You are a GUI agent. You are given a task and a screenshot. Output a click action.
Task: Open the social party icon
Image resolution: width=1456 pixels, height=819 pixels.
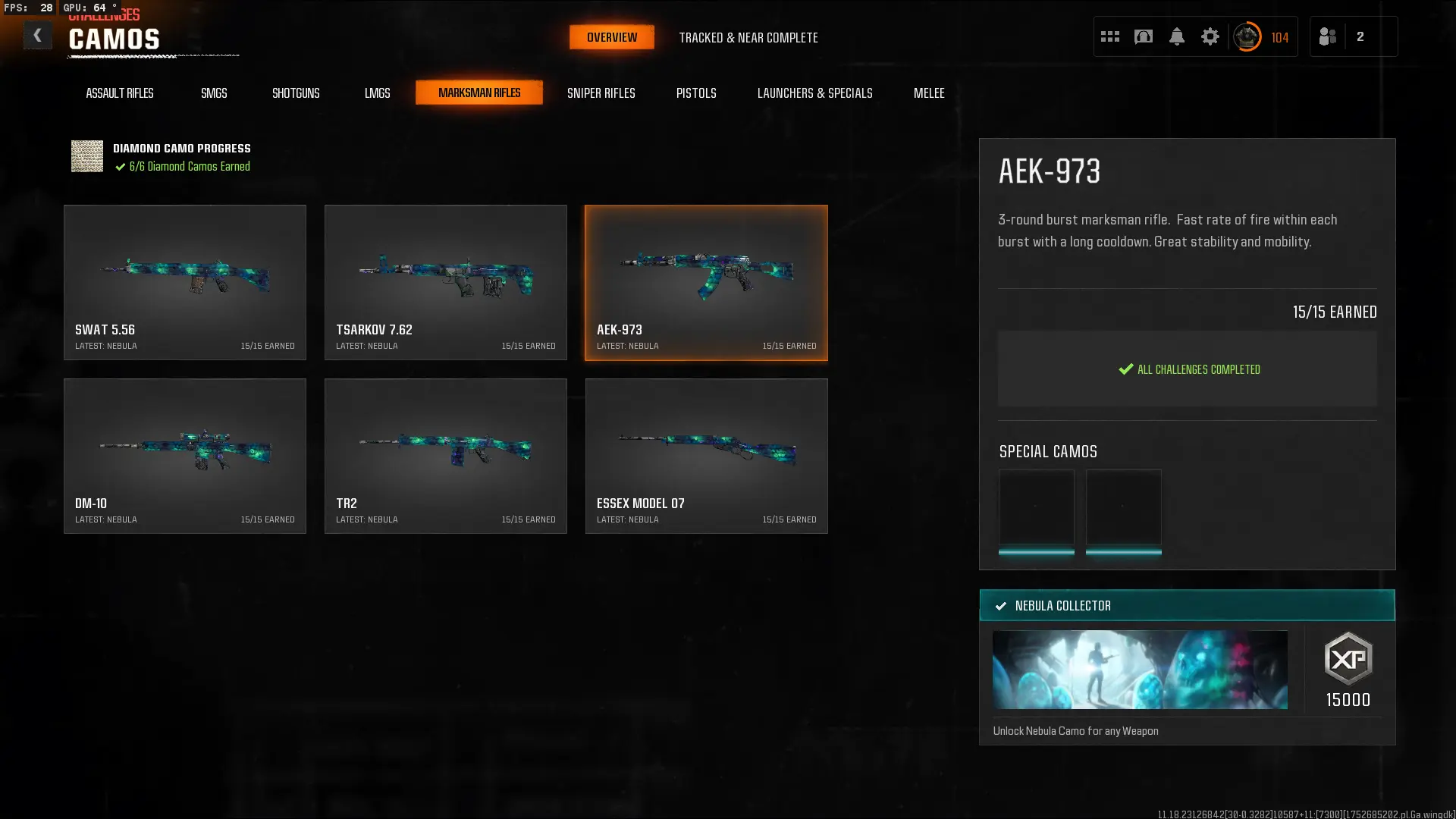pos(1327,36)
